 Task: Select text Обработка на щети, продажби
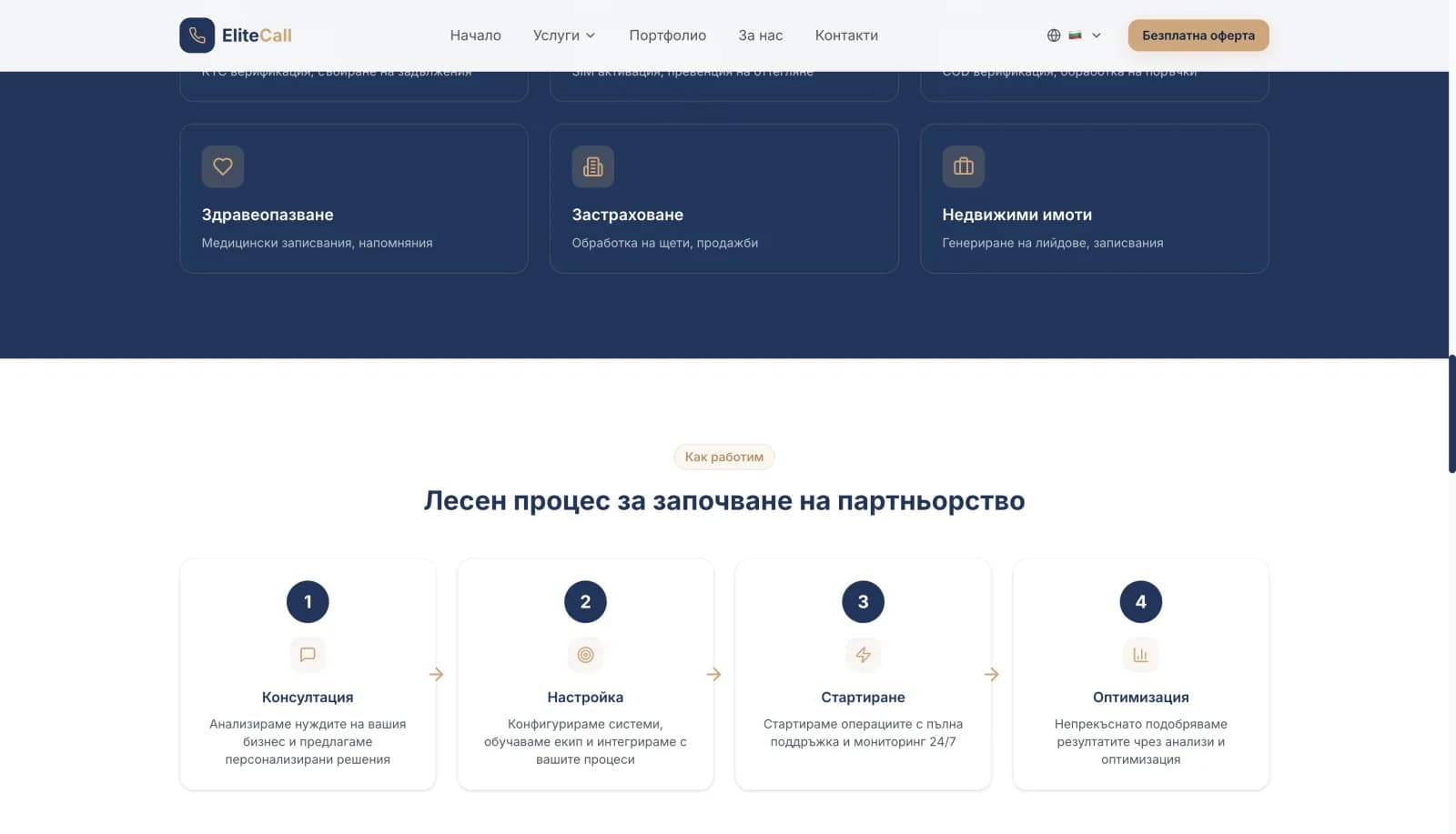coord(664,243)
